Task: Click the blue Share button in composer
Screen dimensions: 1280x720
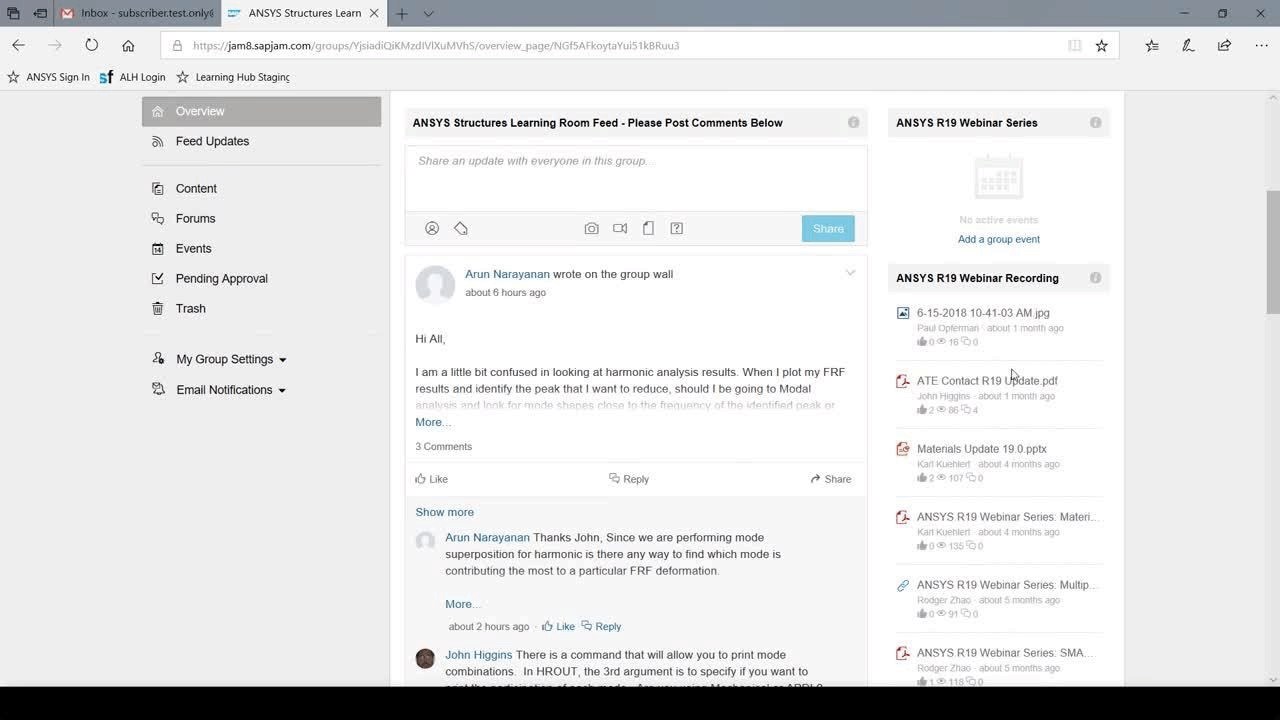Action: pos(828,228)
